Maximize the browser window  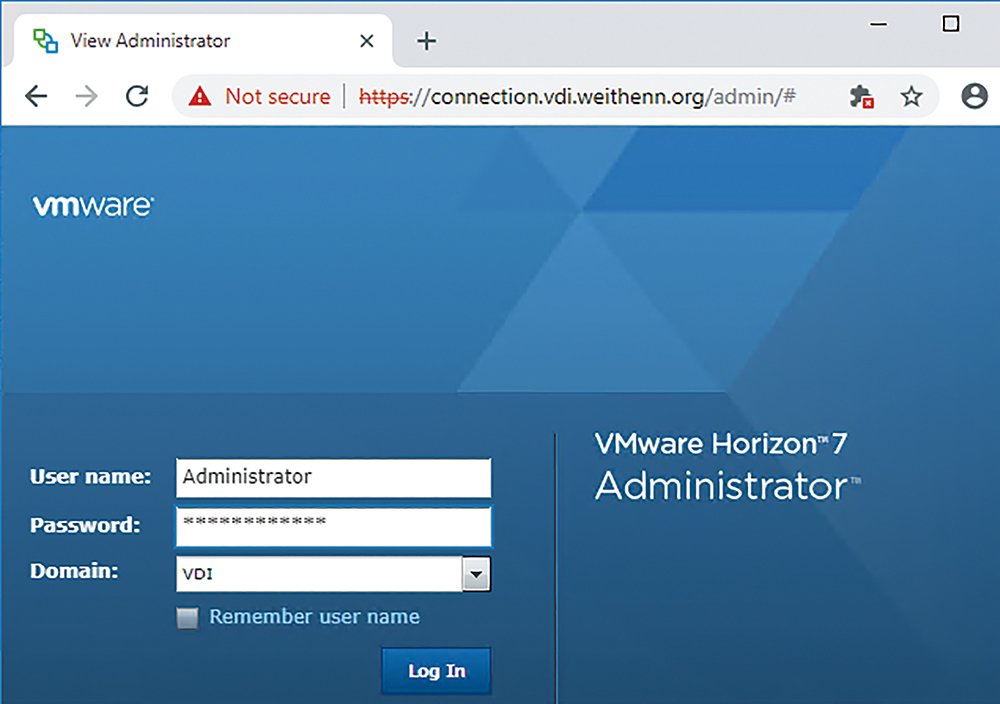951,24
